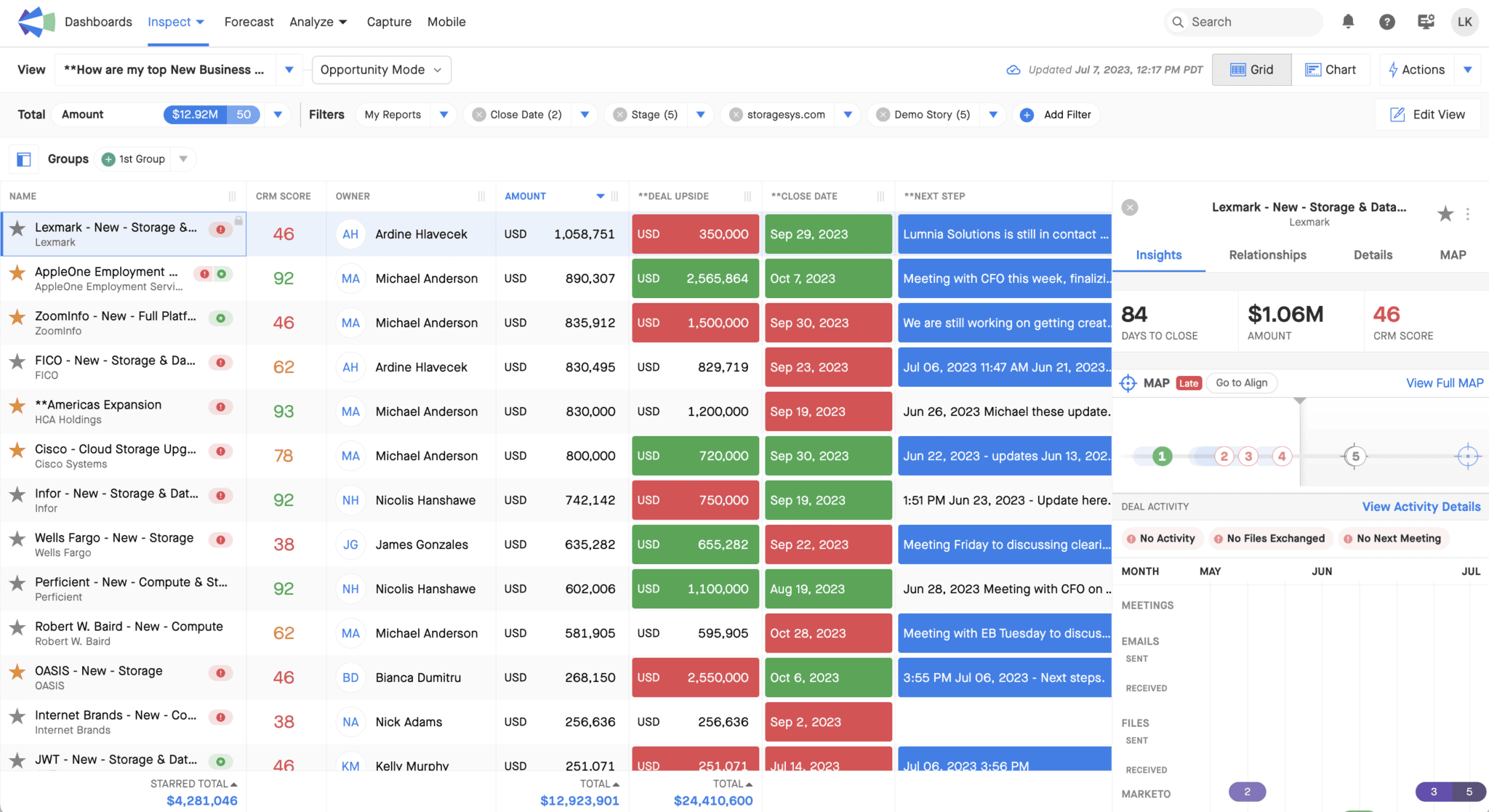The height and width of the screenshot is (812, 1489).
Task: Remove the Demo Story filter
Action: coord(883,115)
